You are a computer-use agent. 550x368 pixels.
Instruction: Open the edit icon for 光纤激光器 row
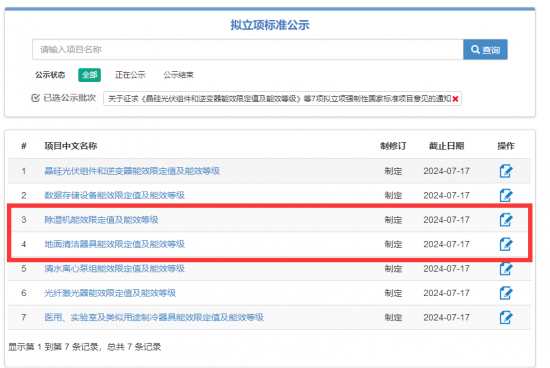point(506,293)
